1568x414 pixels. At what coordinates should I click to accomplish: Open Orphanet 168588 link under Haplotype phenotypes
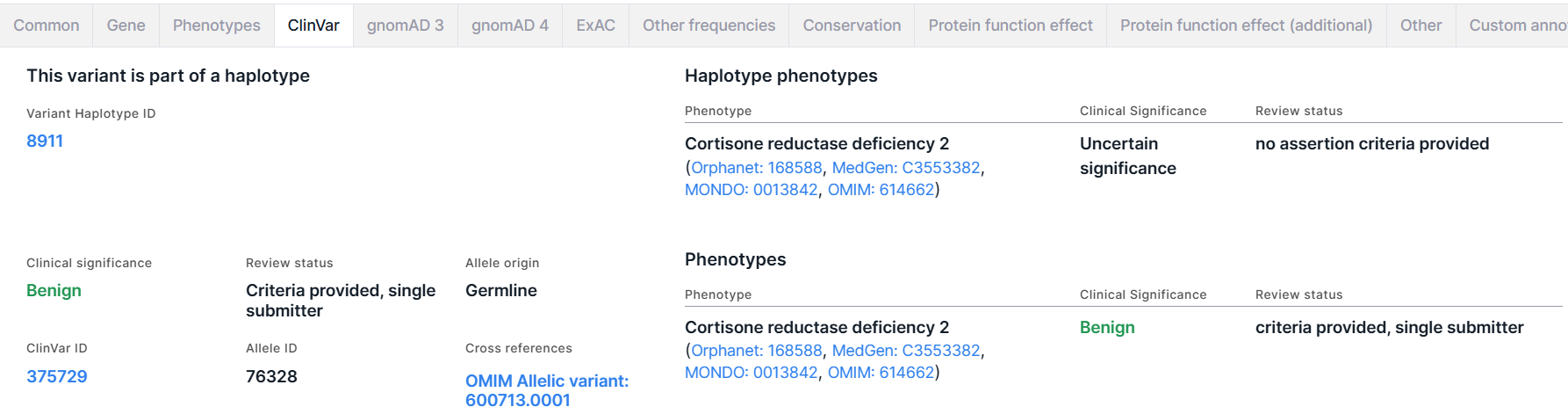(757, 167)
